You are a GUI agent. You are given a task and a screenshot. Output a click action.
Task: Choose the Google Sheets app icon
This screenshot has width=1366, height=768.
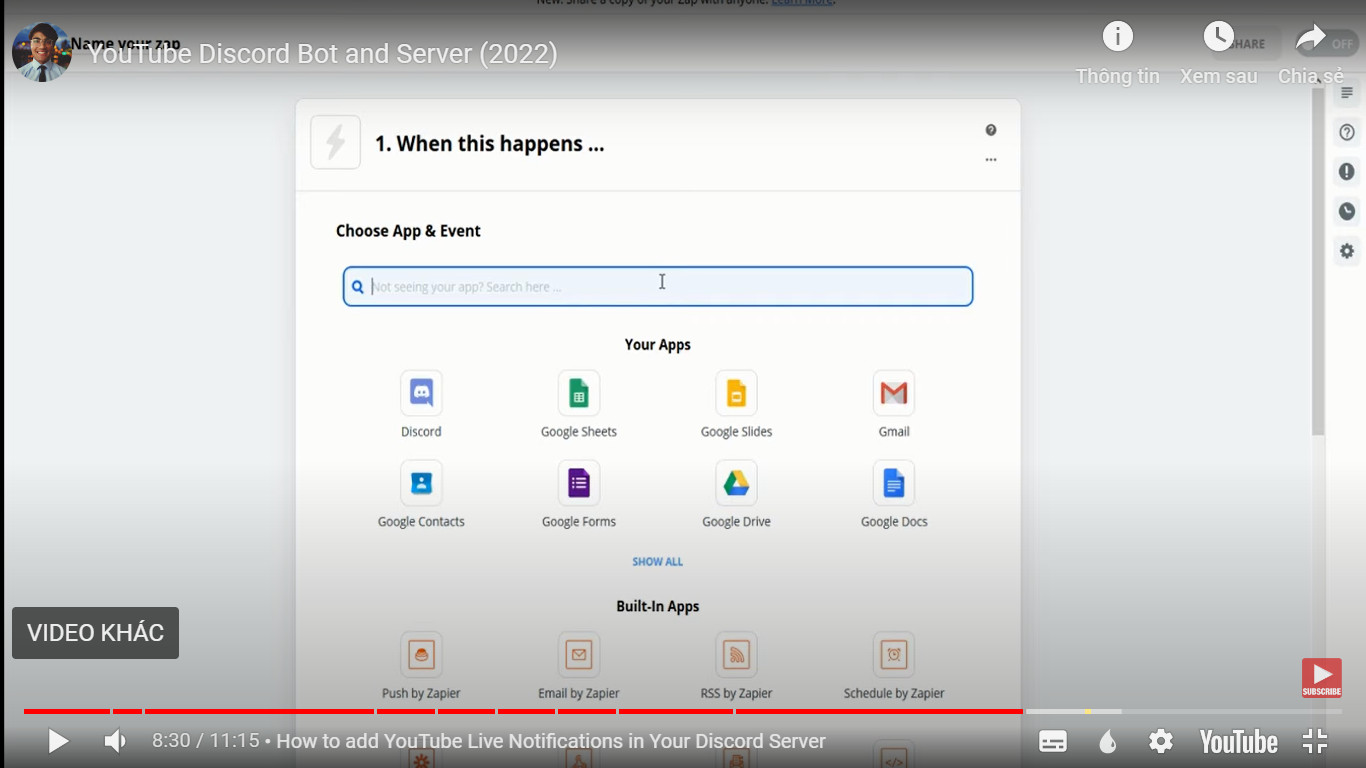pyautogui.click(x=579, y=393)
